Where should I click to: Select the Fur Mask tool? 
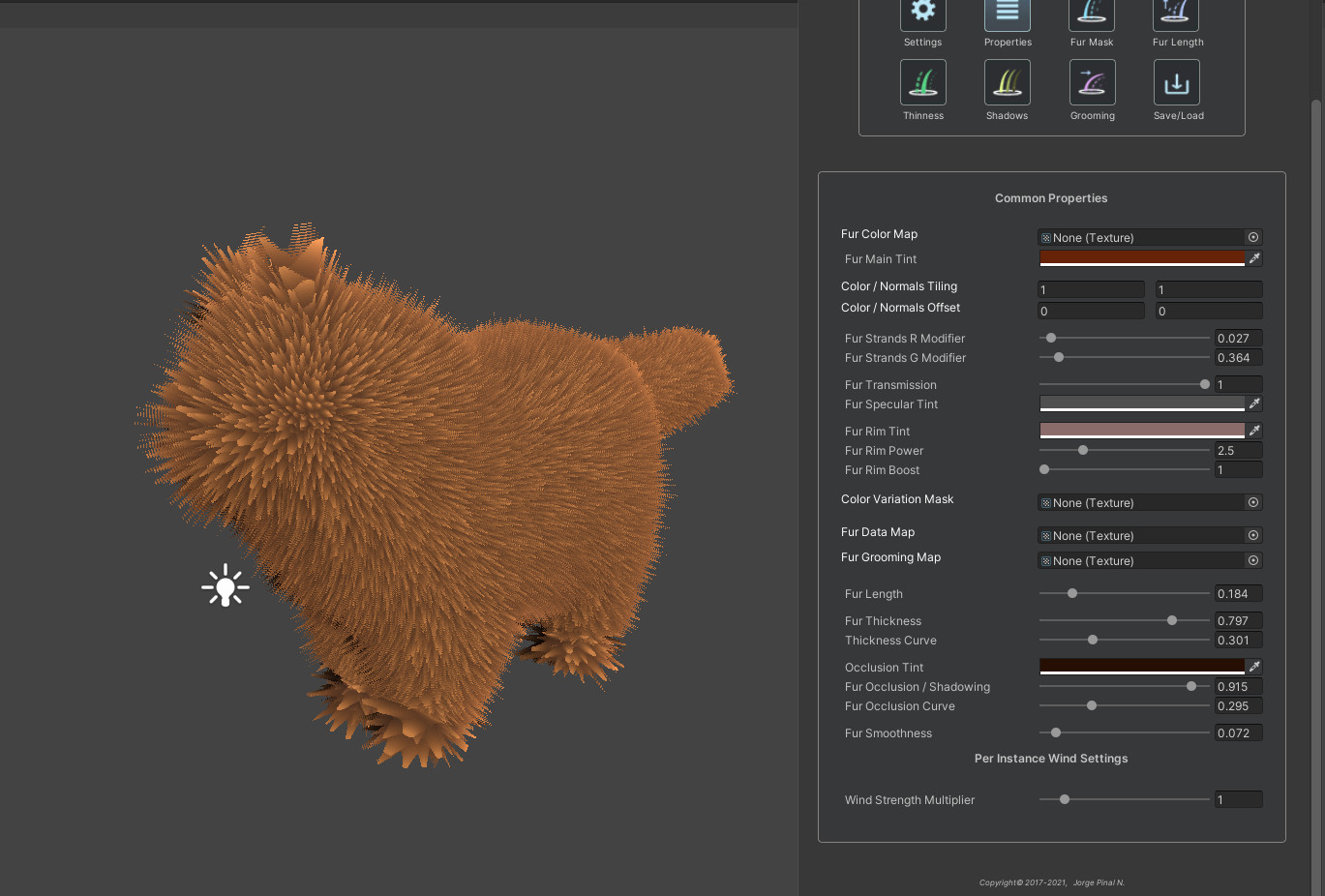coord(1092,15)
